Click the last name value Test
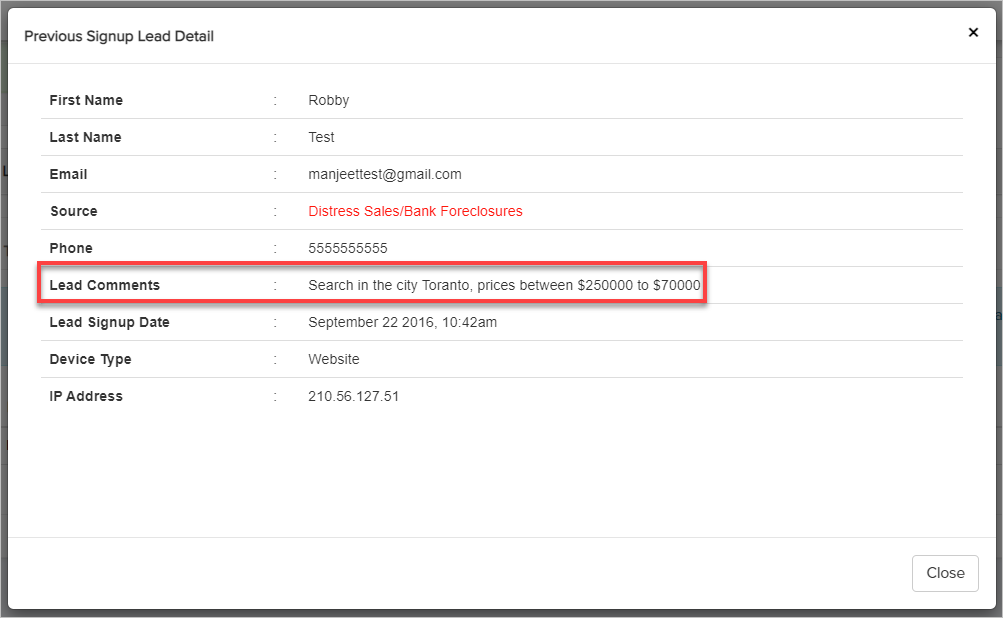 [x=321, y=137]
